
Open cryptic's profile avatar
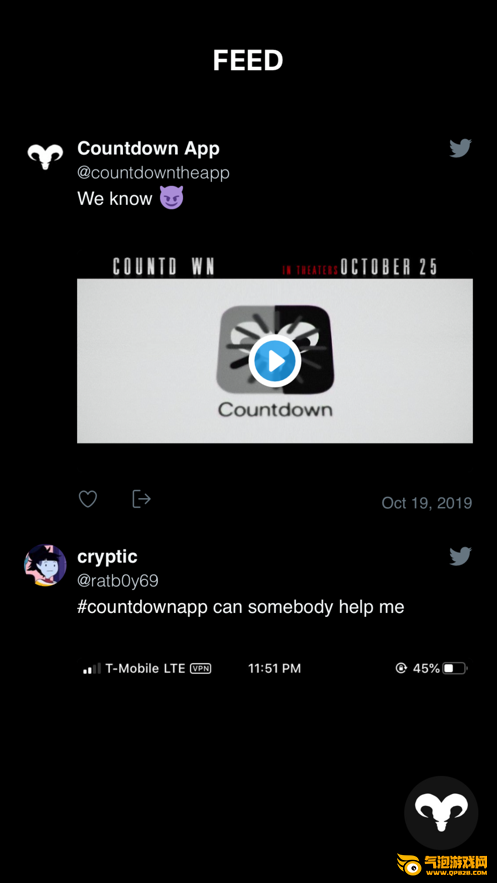pos(45,565)
